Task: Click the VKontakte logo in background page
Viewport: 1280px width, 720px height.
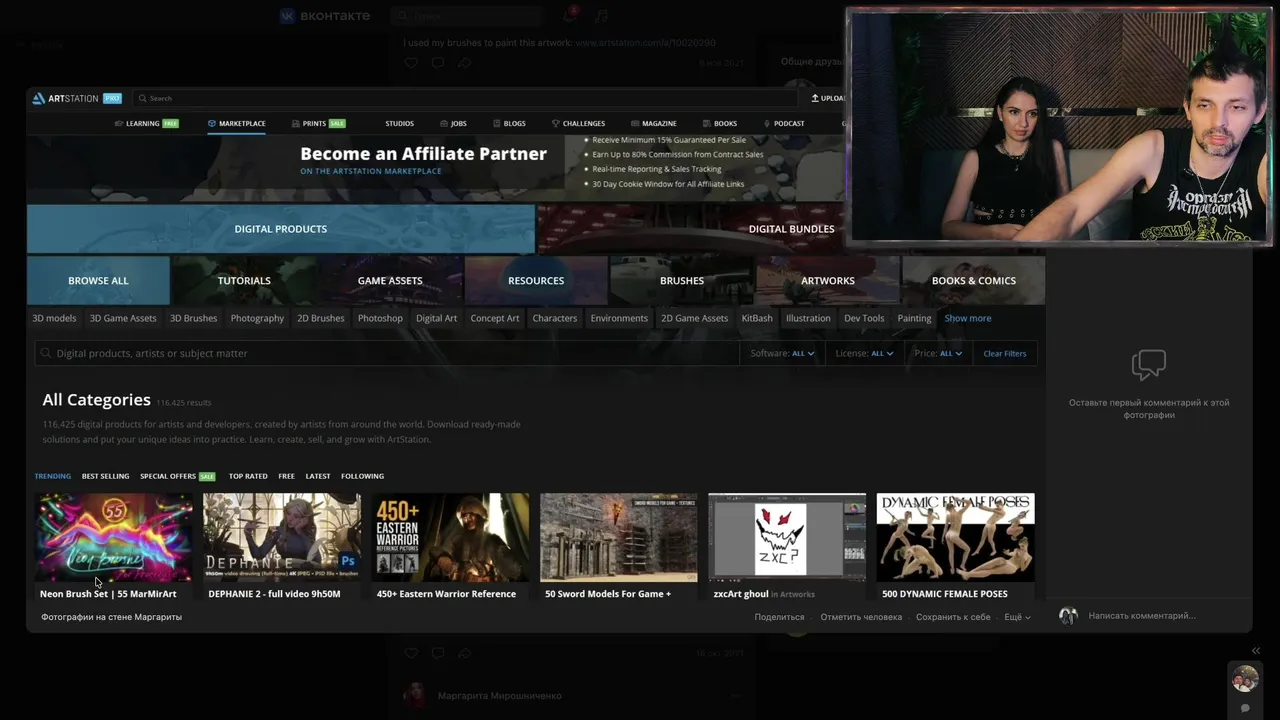Action: [x=324, y=16]
